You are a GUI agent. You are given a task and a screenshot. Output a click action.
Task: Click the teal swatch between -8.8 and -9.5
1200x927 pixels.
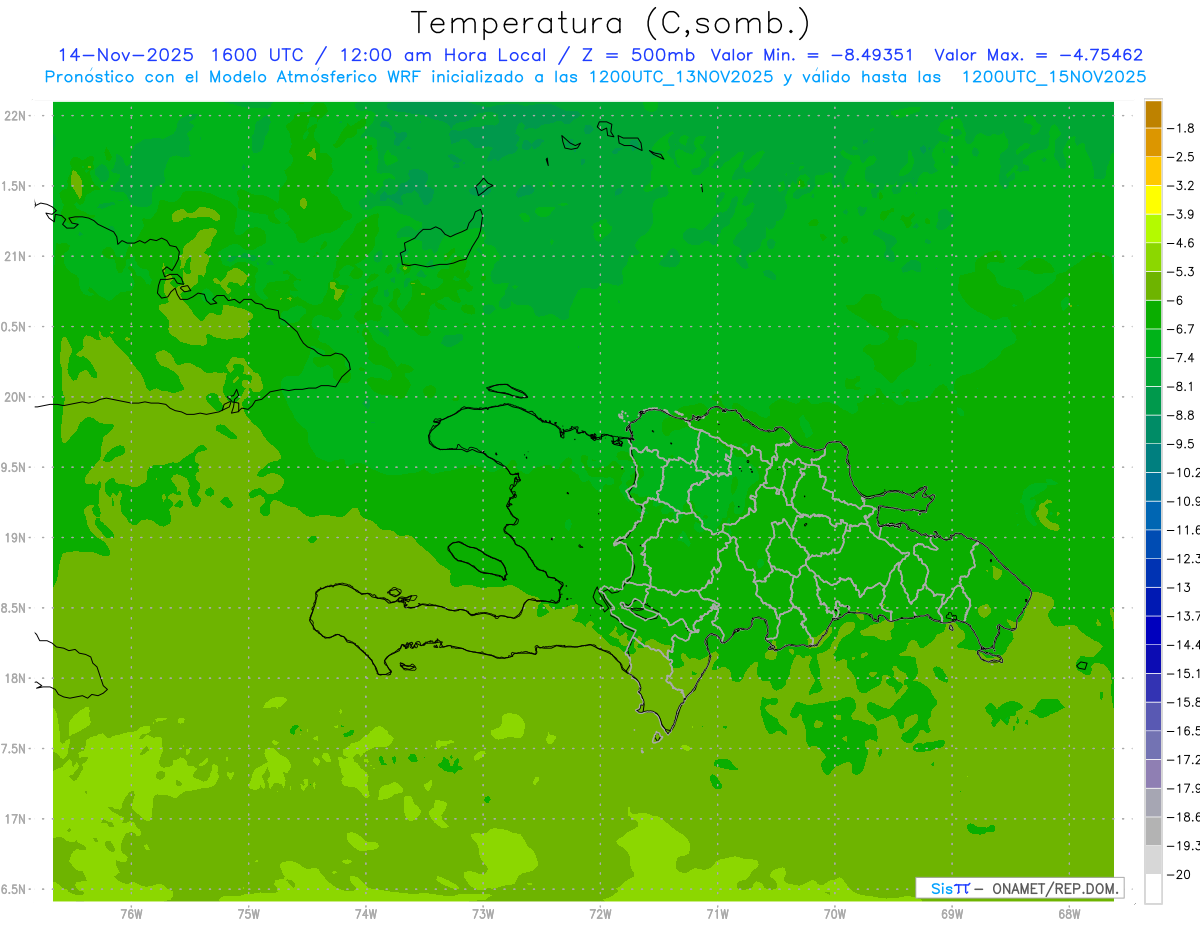tap(1153, 430)
